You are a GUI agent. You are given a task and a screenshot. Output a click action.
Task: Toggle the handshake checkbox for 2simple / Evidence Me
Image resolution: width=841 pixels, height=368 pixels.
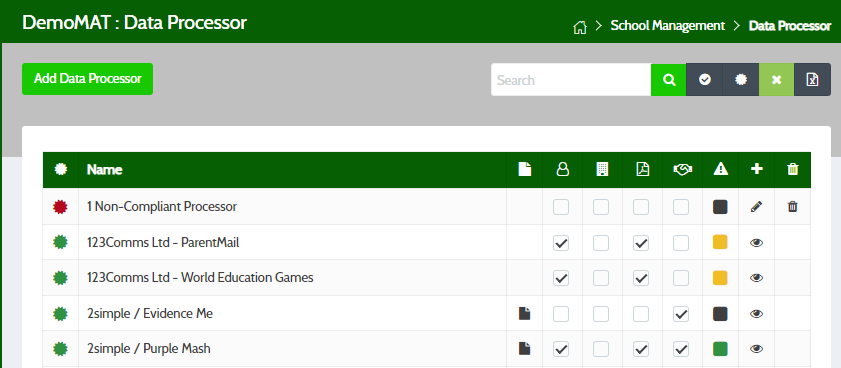click(x=681, y=314)
